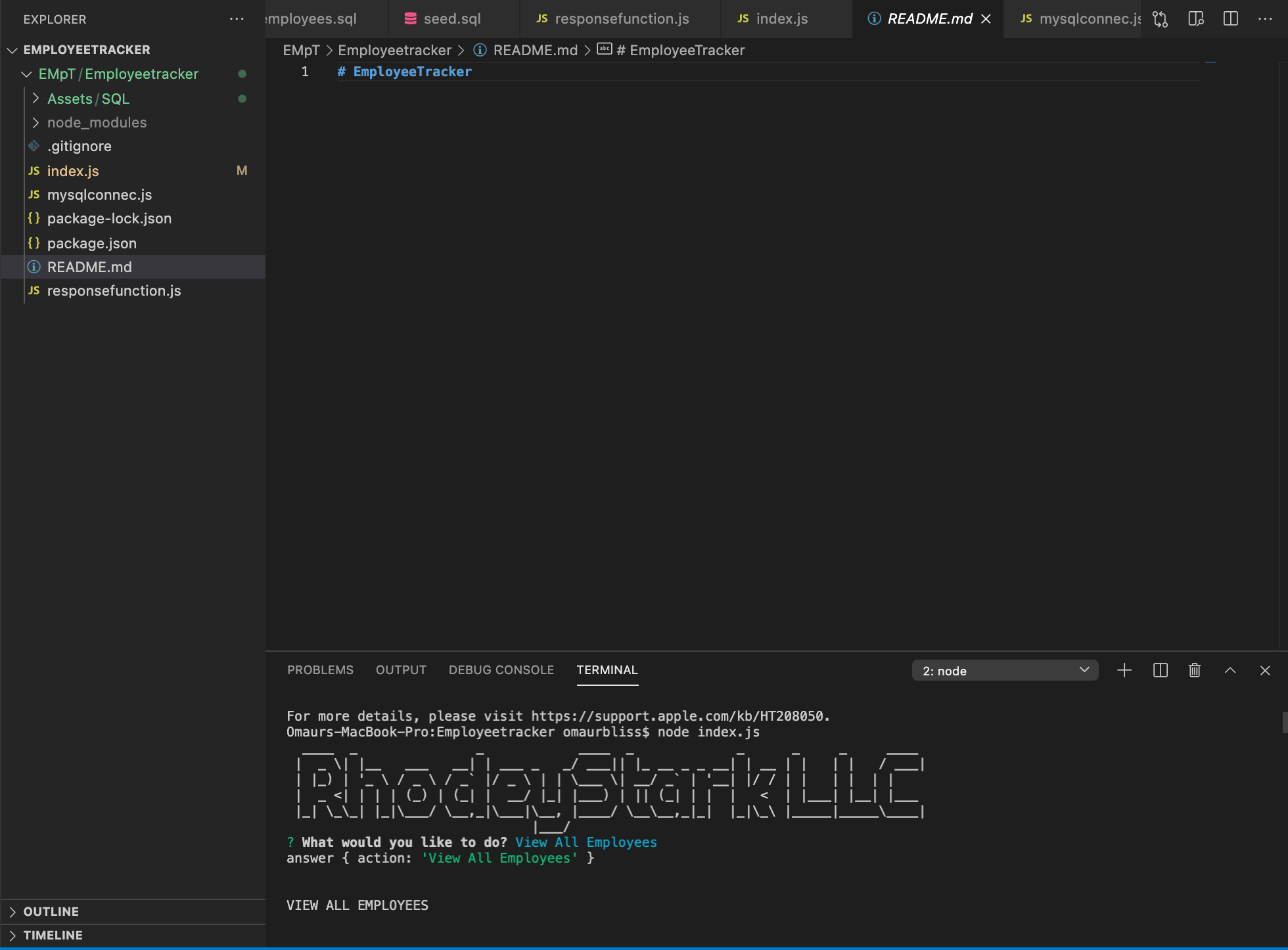Screen dimensions: 1288x950
Task: Switch to the seed.sql tab
Action: coord(454,19)
